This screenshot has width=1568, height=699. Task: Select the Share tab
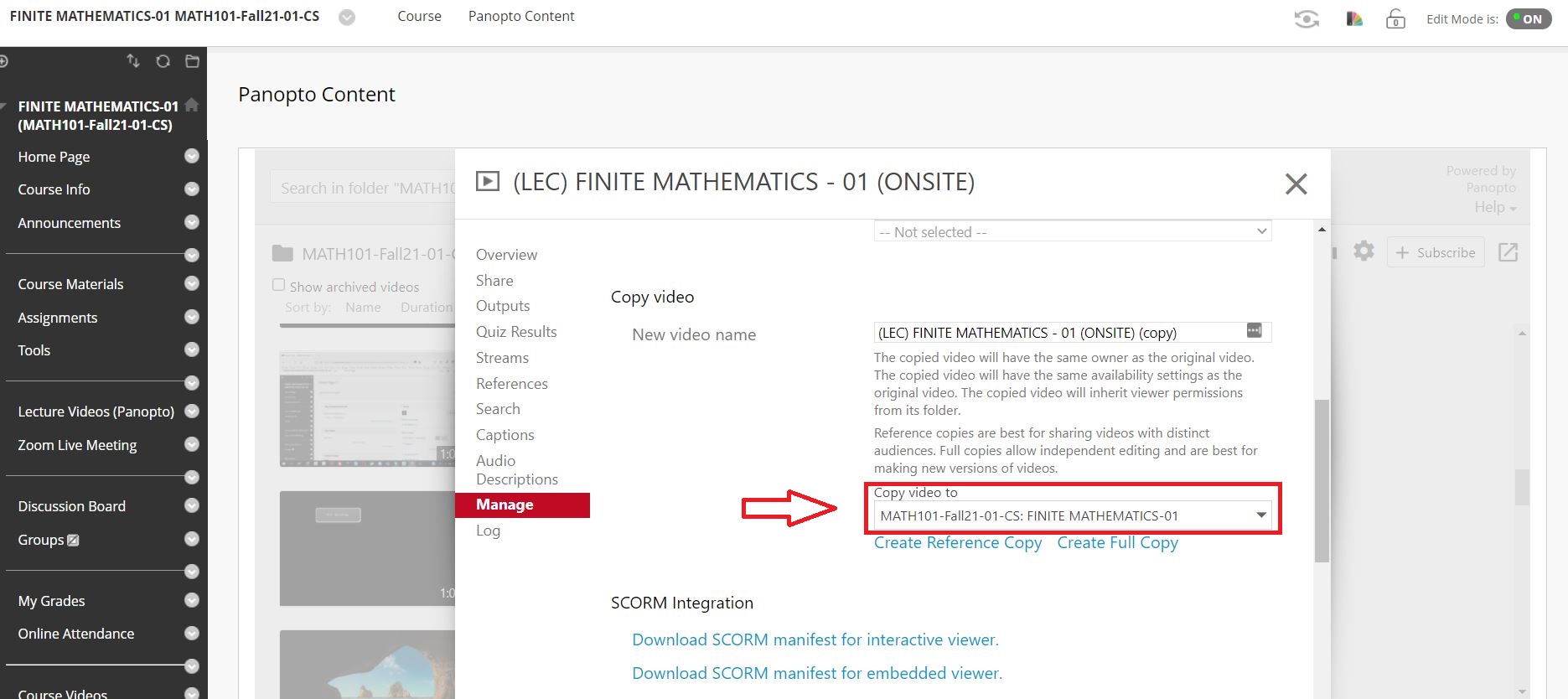[494, 281]
